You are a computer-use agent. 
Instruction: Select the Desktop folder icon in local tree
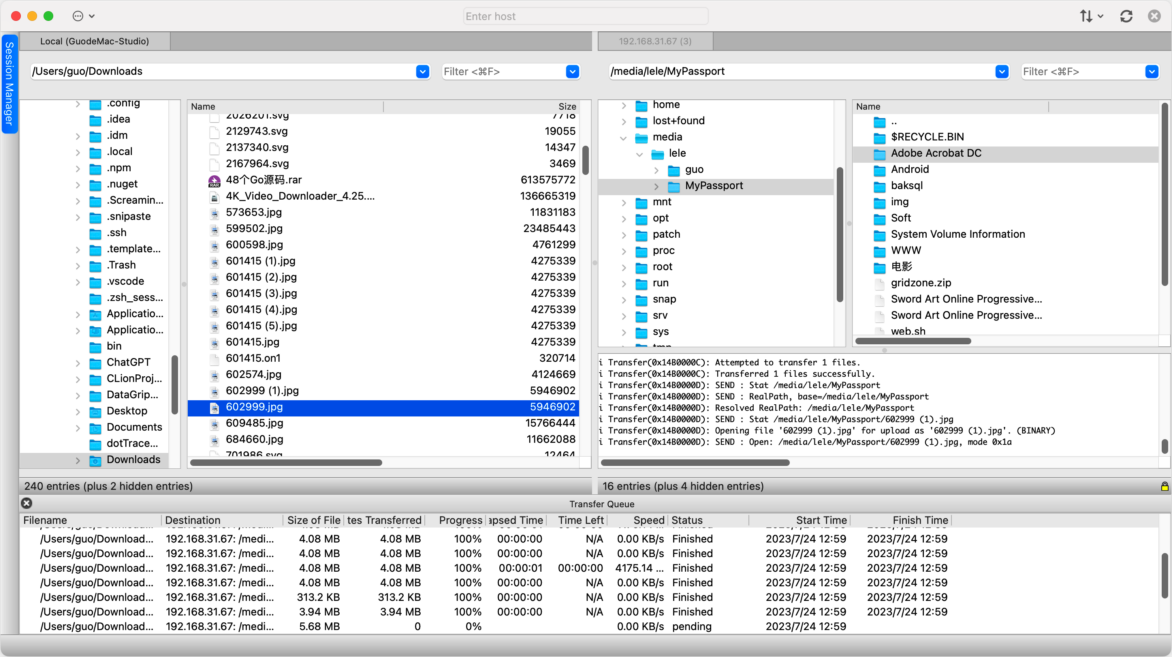(x=96, y=411)
